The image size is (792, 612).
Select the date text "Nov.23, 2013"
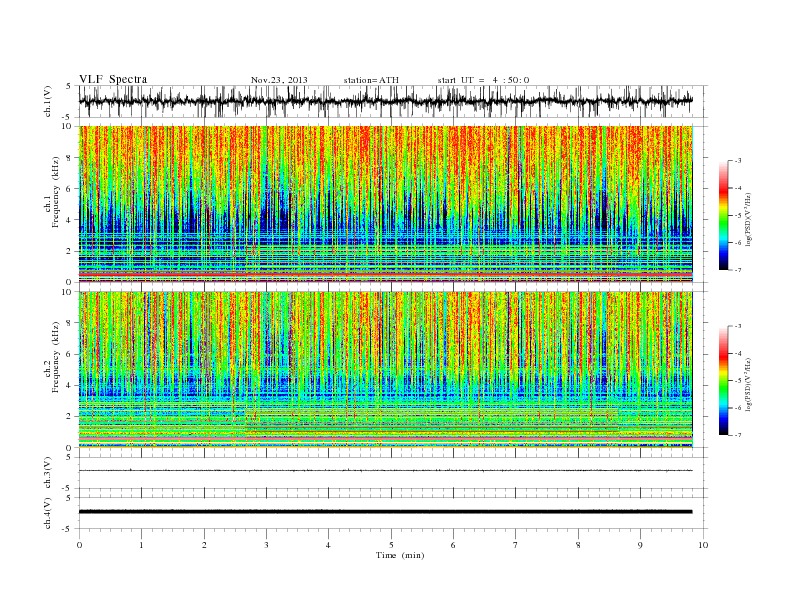279,80
